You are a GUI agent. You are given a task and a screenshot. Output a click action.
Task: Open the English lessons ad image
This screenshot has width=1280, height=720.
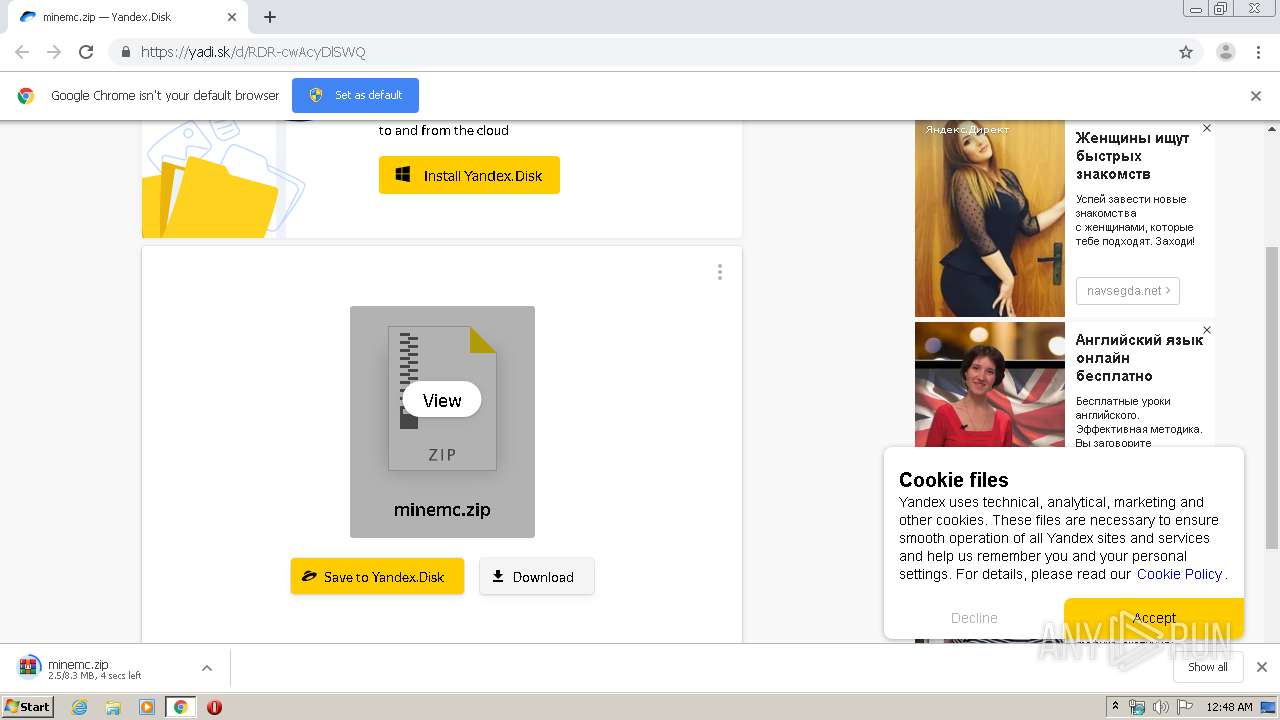coord(990,384)
